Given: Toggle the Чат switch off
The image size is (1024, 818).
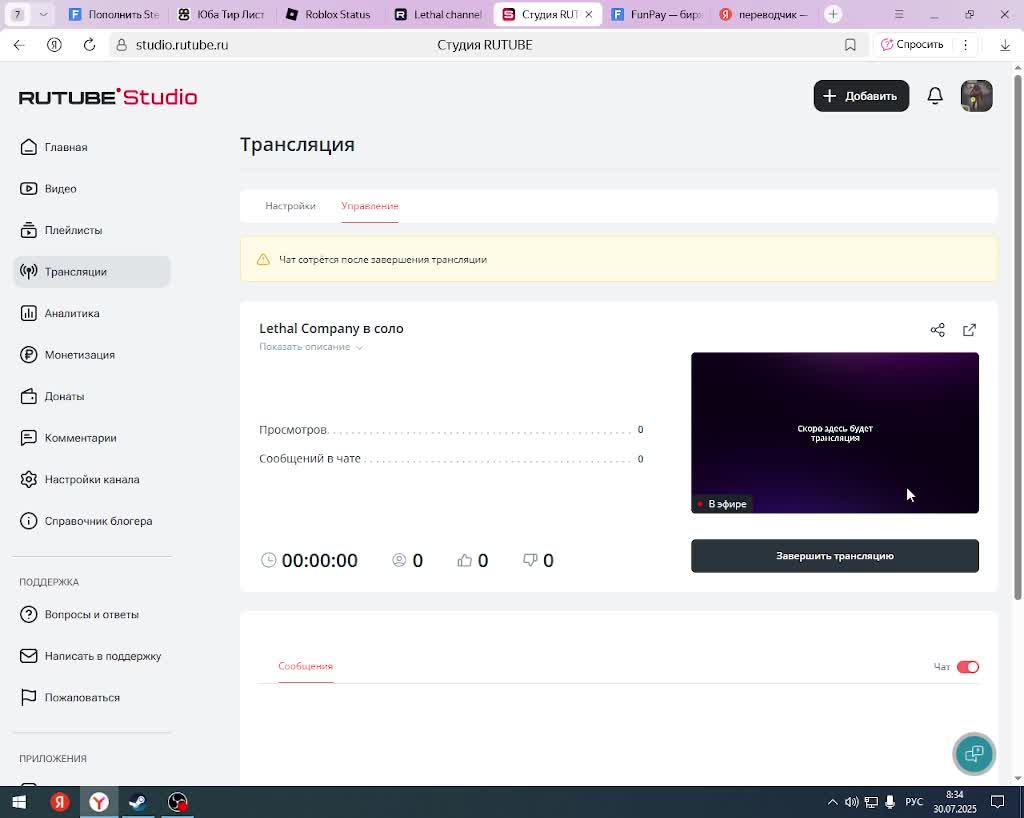Looking at the screenshot, I should (968, 667).
